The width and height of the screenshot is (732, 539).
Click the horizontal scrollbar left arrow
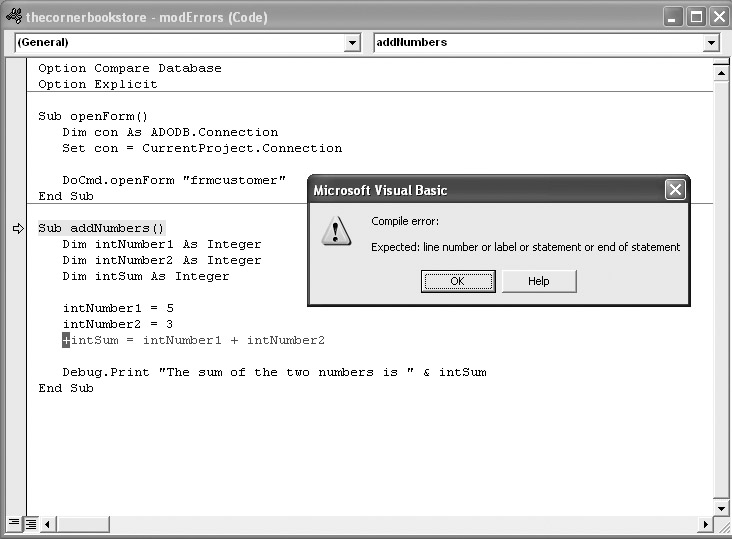point(47,523)
